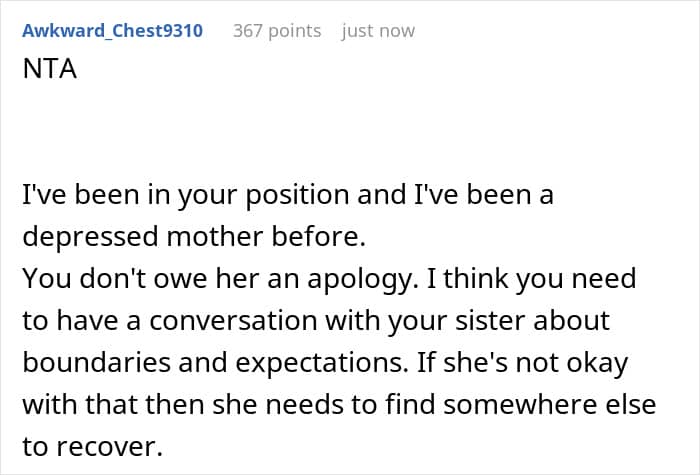
Task: Click the 'just now' timestamp
Action: click(x=378, y=31)
